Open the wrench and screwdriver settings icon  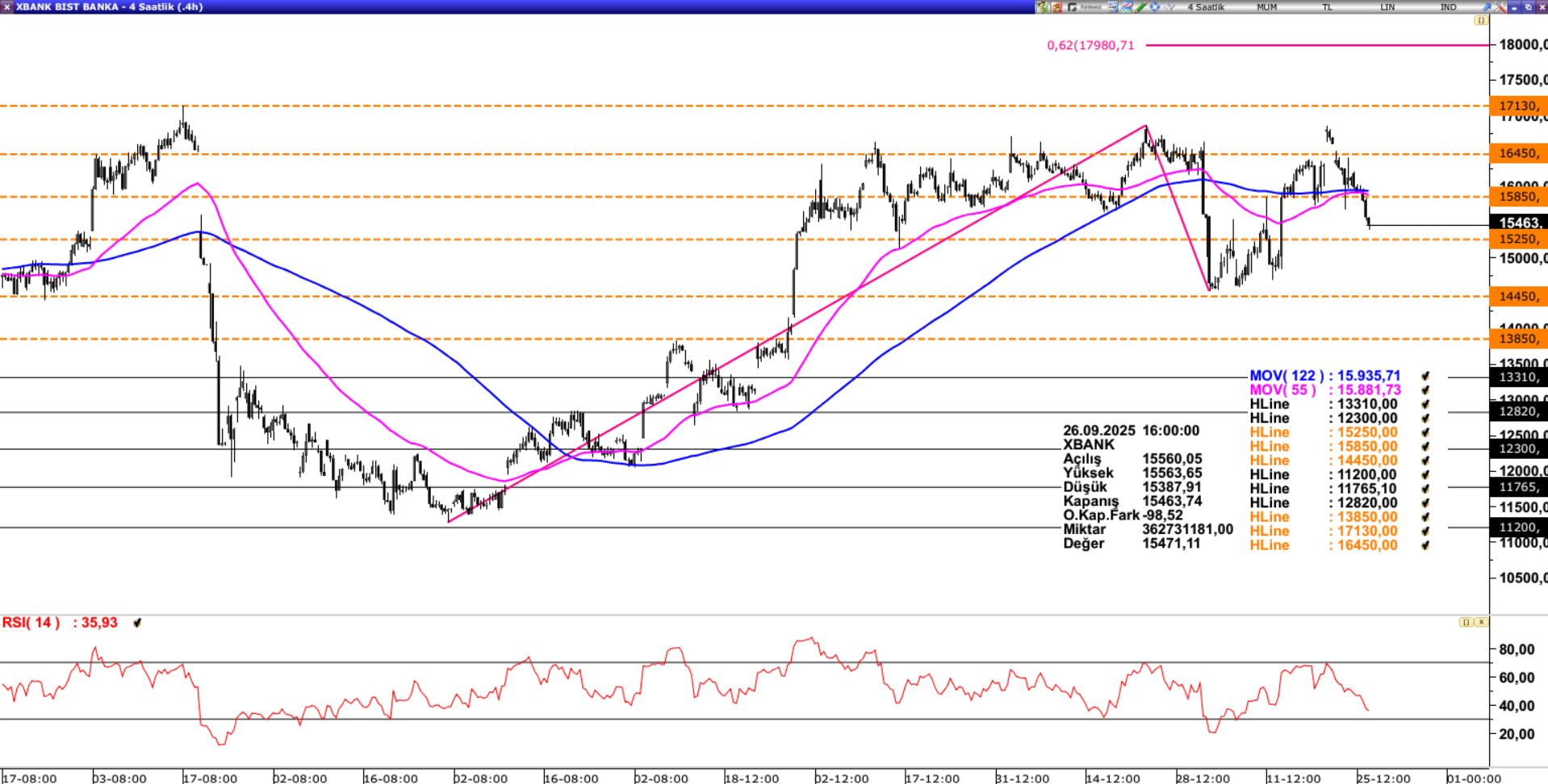click(1500, 6)
